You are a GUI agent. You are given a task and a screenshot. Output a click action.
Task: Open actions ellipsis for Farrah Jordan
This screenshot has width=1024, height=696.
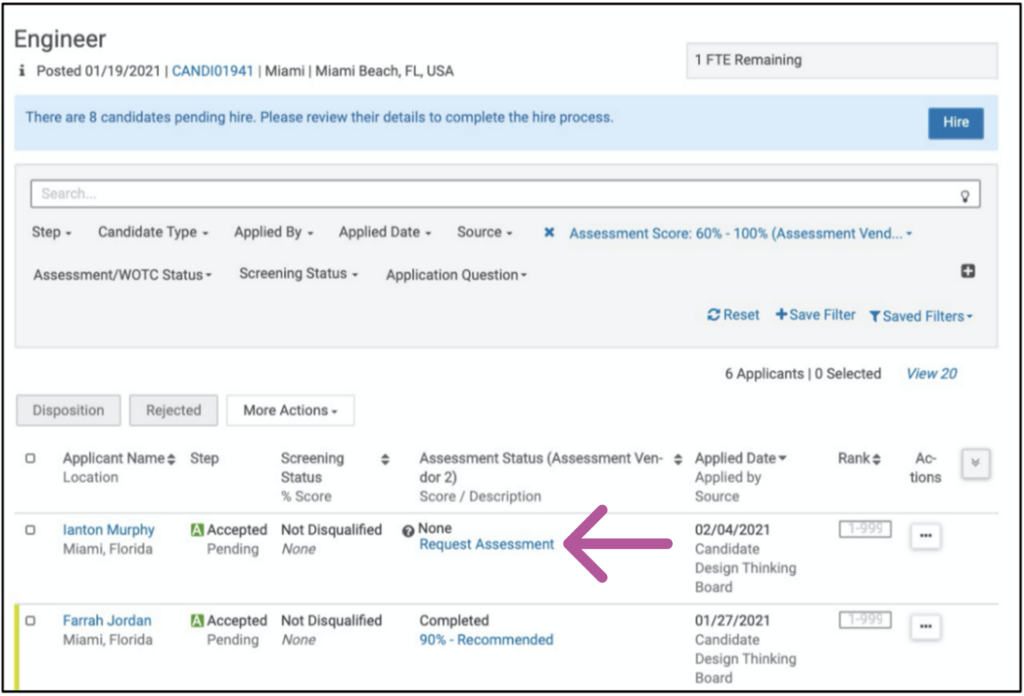[925, 628]
